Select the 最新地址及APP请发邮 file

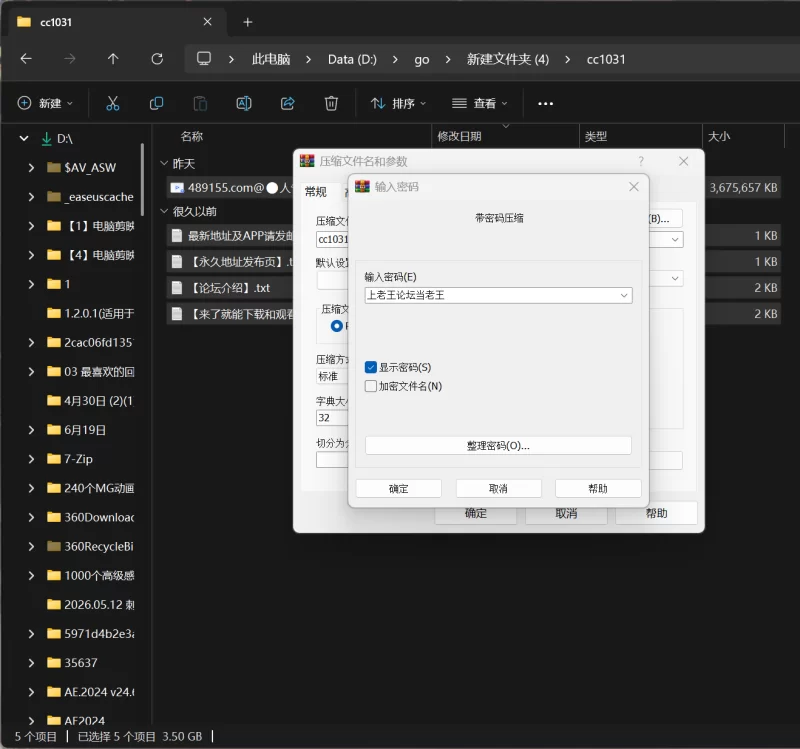[232, 236]
